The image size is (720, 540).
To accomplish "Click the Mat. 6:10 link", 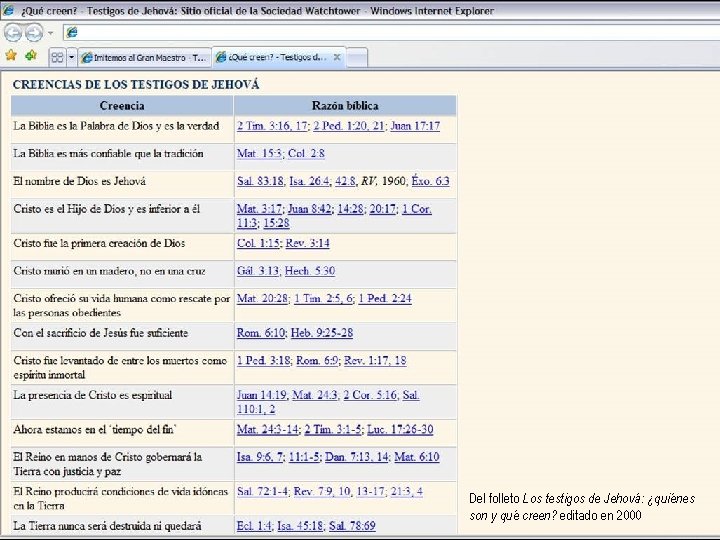I will [x=417, y=457].
